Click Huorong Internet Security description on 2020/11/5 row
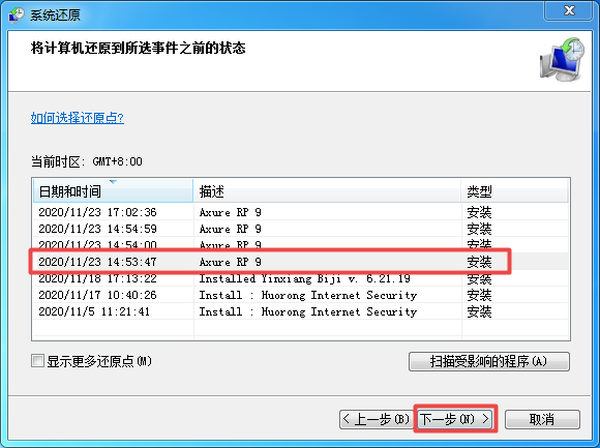600x448 pixels. click(308, 312)
